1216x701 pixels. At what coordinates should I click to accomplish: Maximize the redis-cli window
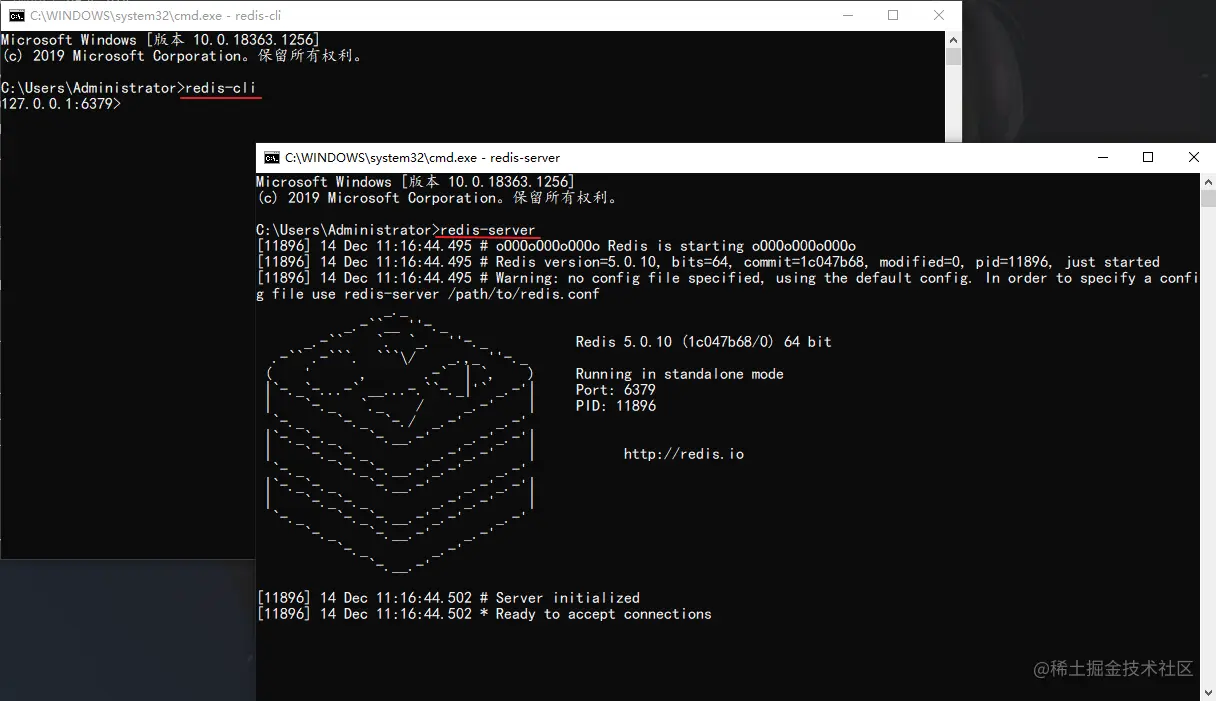tap(893, 16)
